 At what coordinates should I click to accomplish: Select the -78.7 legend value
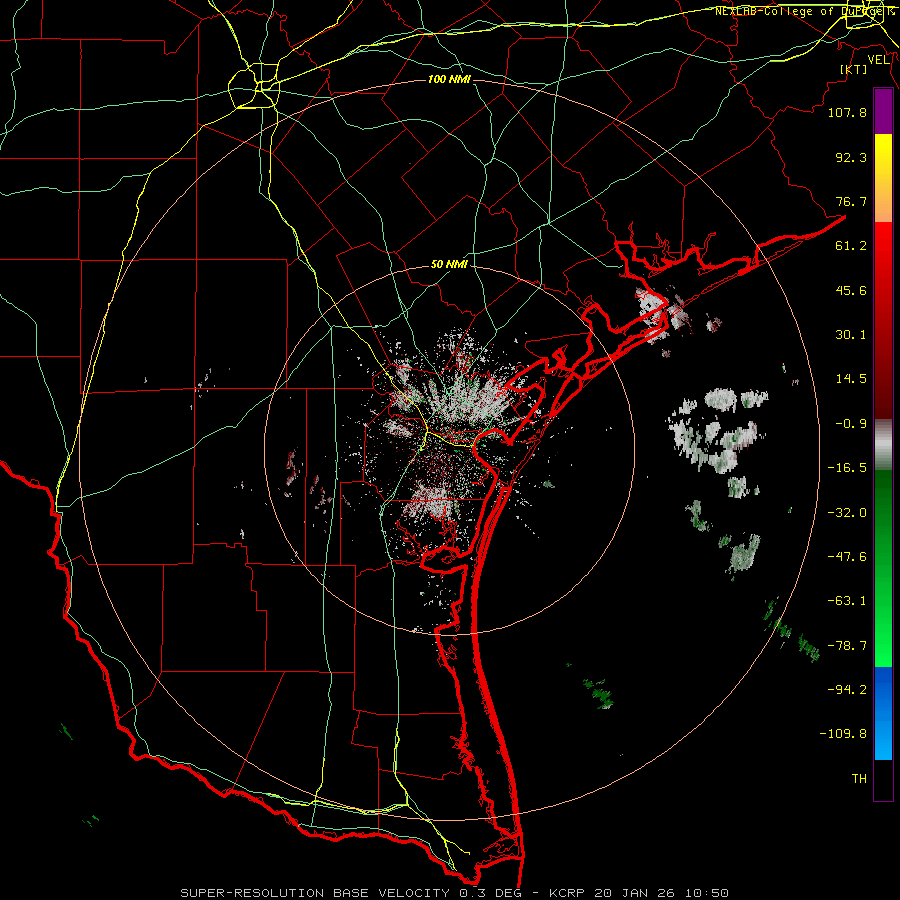coord(847,646)
